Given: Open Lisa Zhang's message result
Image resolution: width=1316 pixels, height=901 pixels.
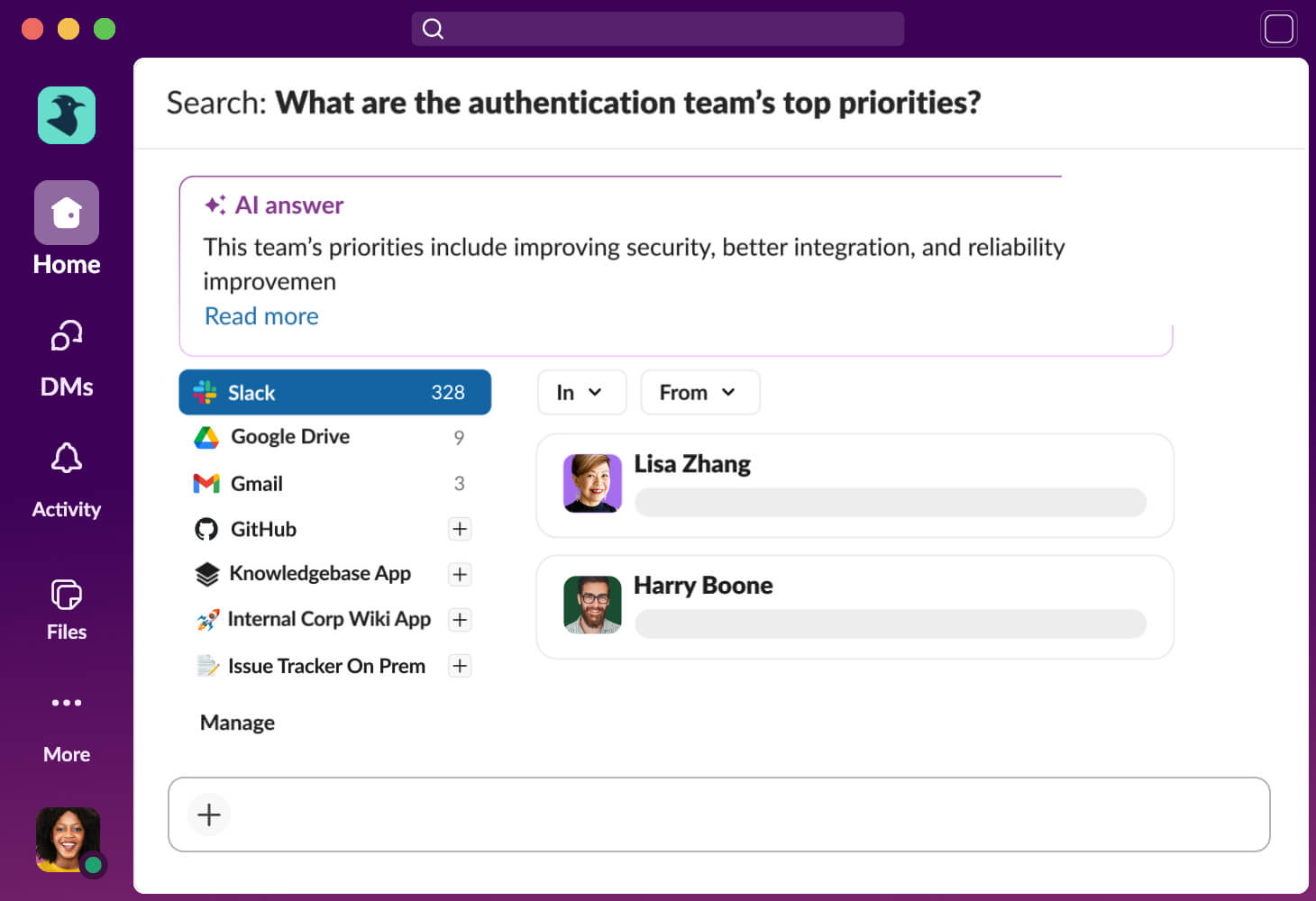Looking at the screenshot, I should tap(854, 486).
